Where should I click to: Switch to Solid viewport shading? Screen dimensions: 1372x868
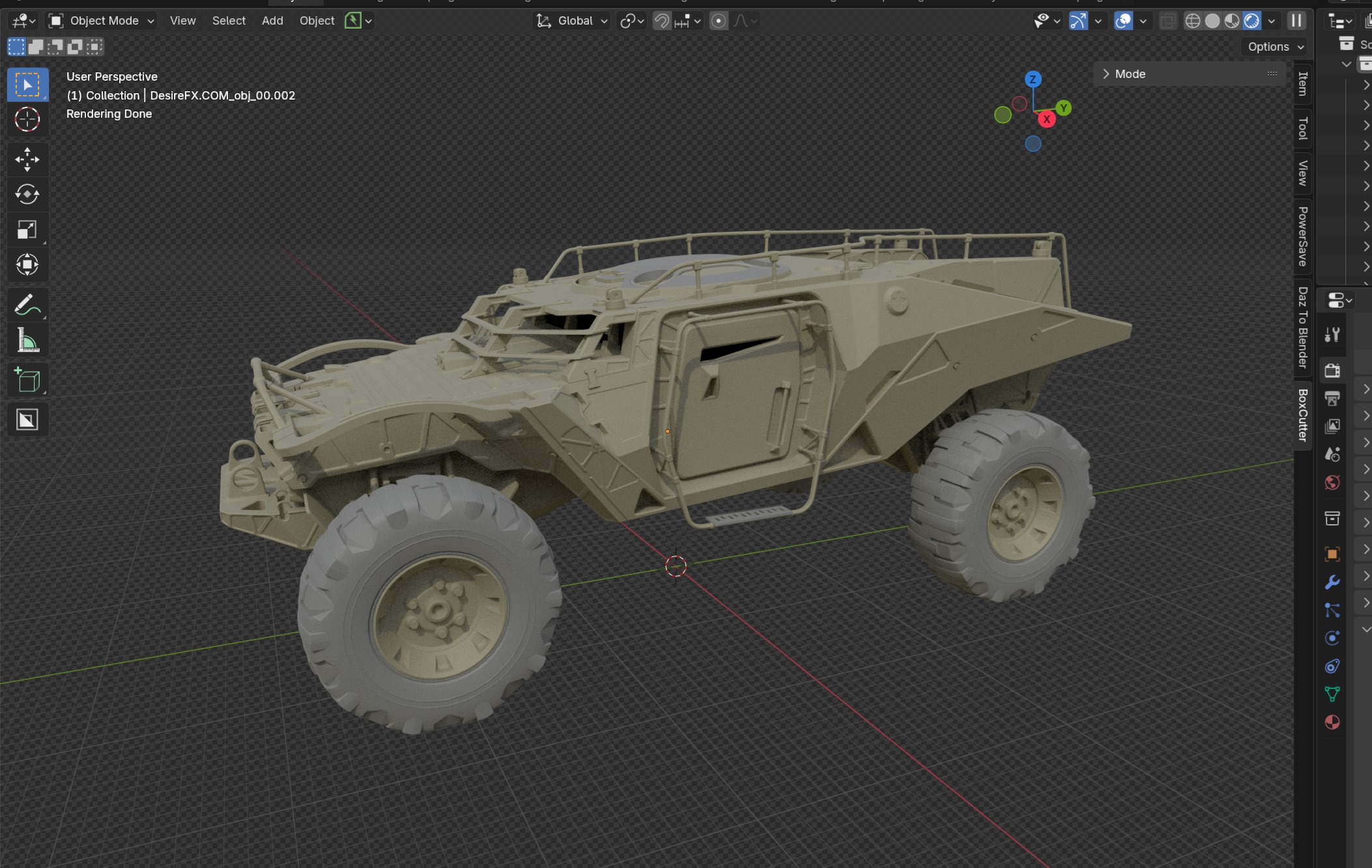[1212, 21]
